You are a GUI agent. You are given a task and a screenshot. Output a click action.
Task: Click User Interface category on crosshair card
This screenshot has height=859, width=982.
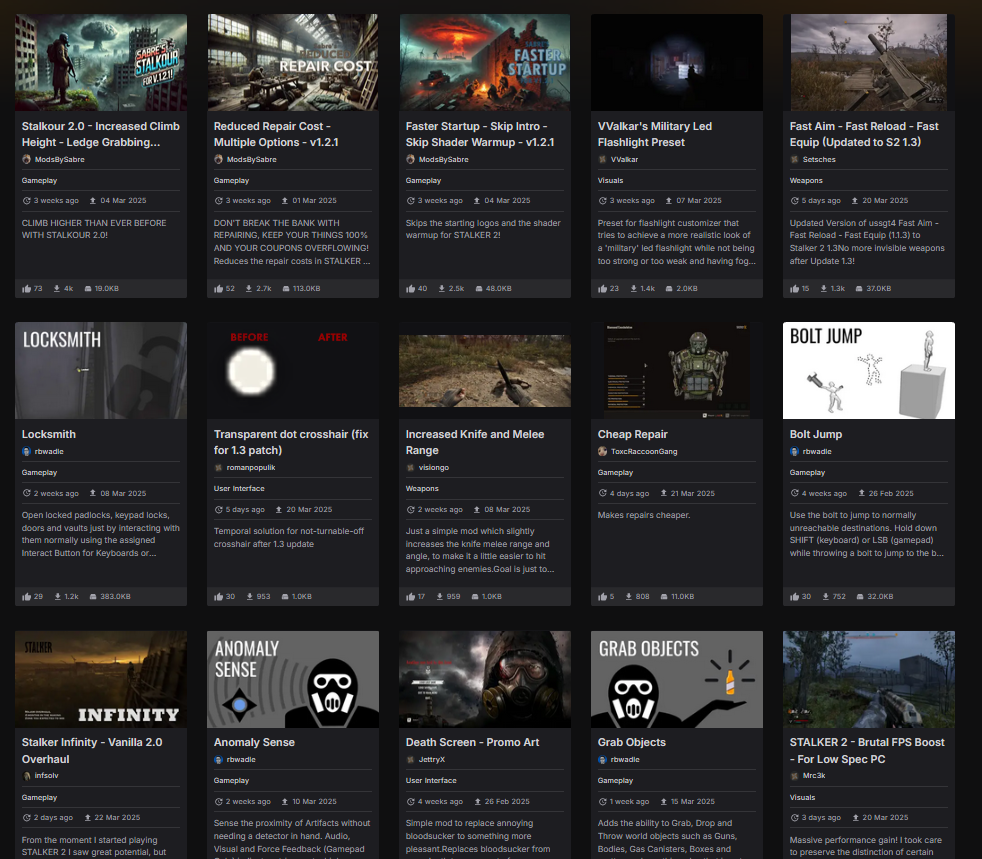pyautogui.click(x=239, y=488)
